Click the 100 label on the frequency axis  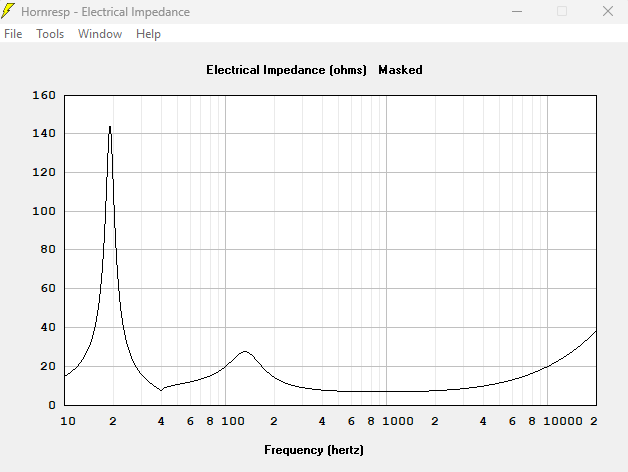coord(233,421)
